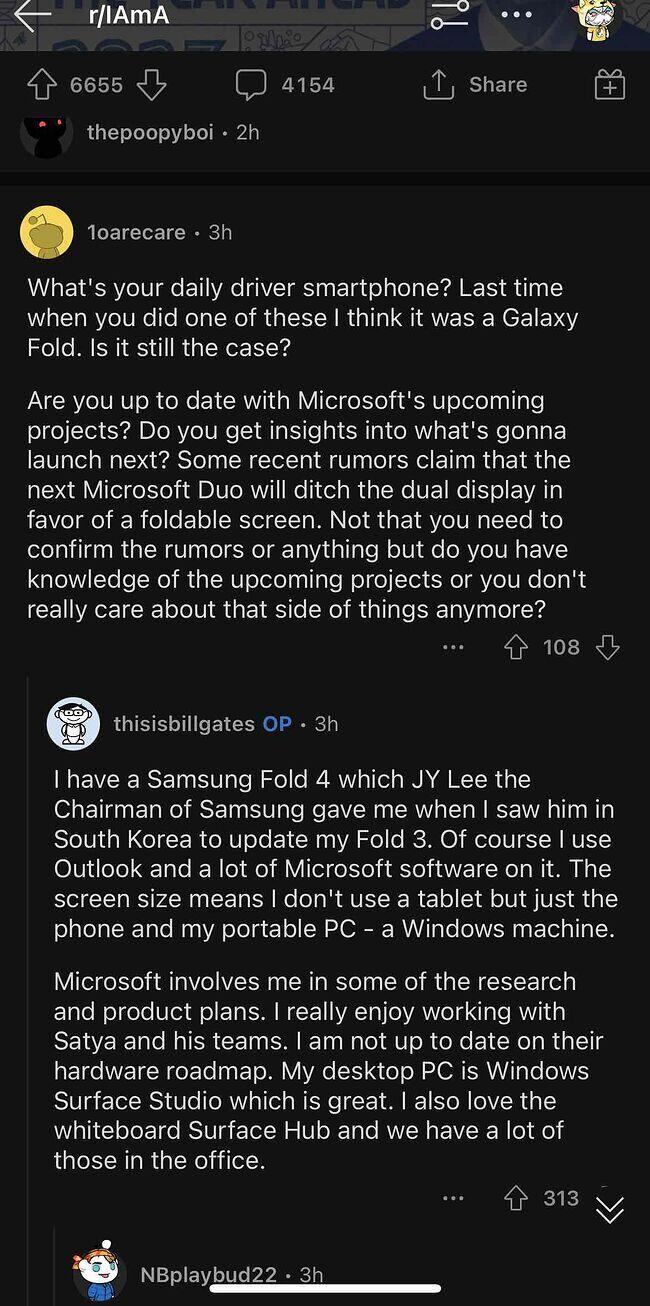This screenshot has width=650, height=1306.
Task: Go back using the back arrow
Action: (x=30, y=15)
